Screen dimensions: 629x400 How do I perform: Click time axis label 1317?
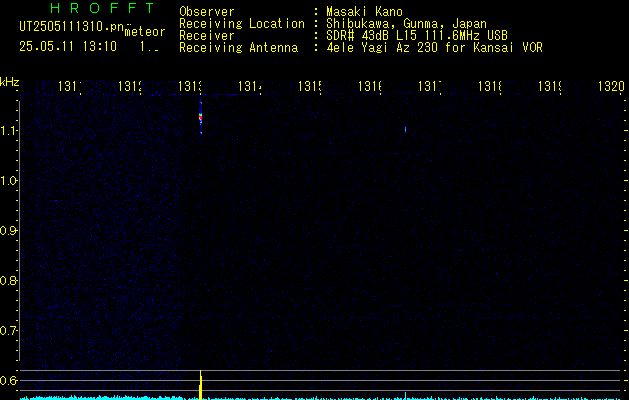pyautogui.click(x=430, y=86)
